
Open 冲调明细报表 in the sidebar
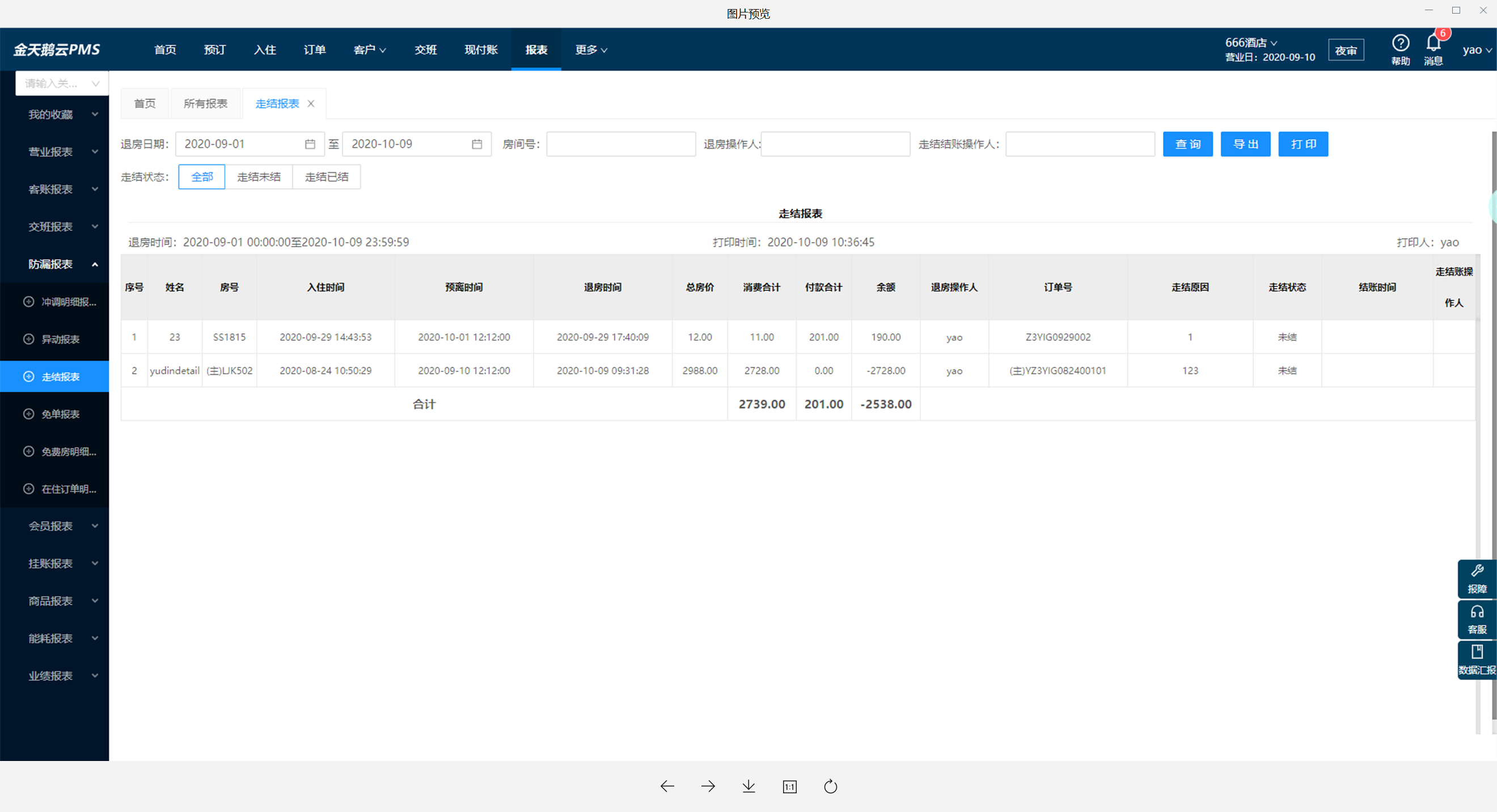(x=54, y=302)
